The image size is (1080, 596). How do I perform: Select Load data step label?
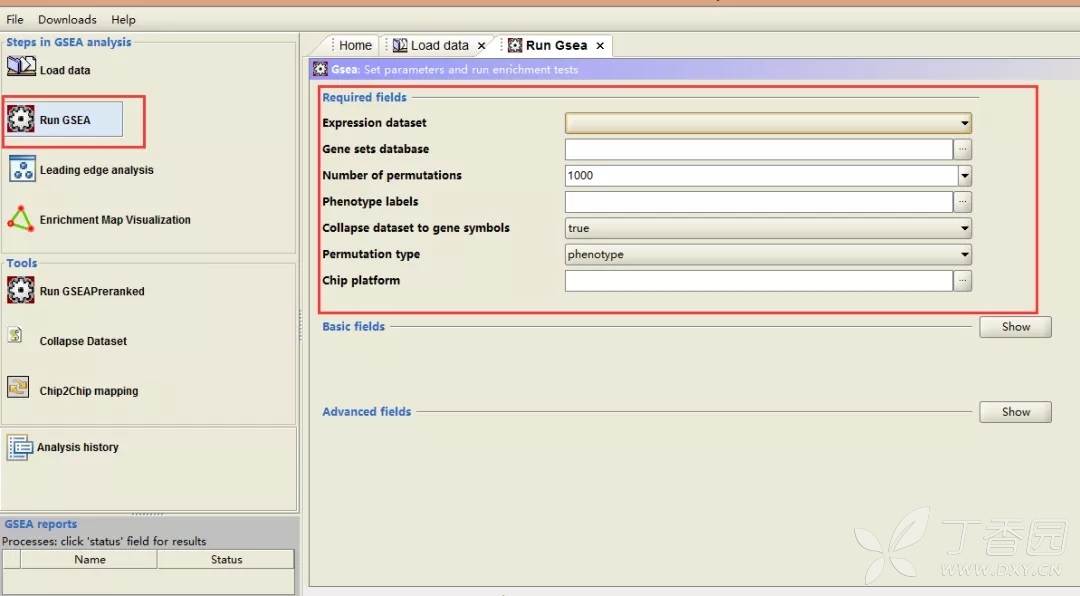tap(65, 70)
